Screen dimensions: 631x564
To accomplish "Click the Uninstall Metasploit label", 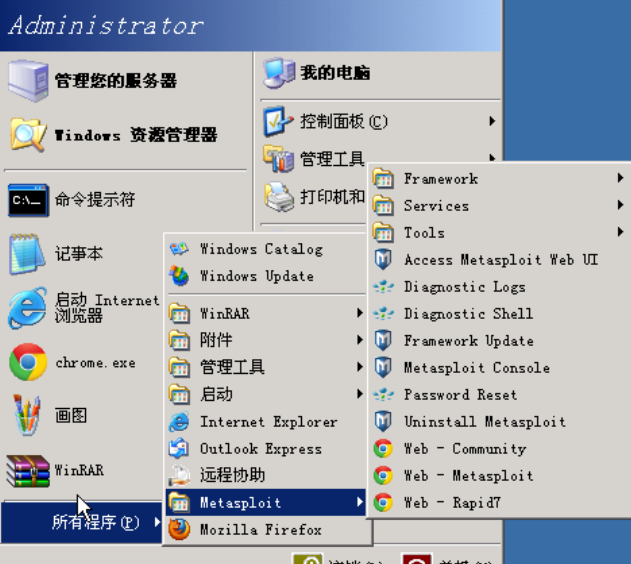I will coord(485,422).
